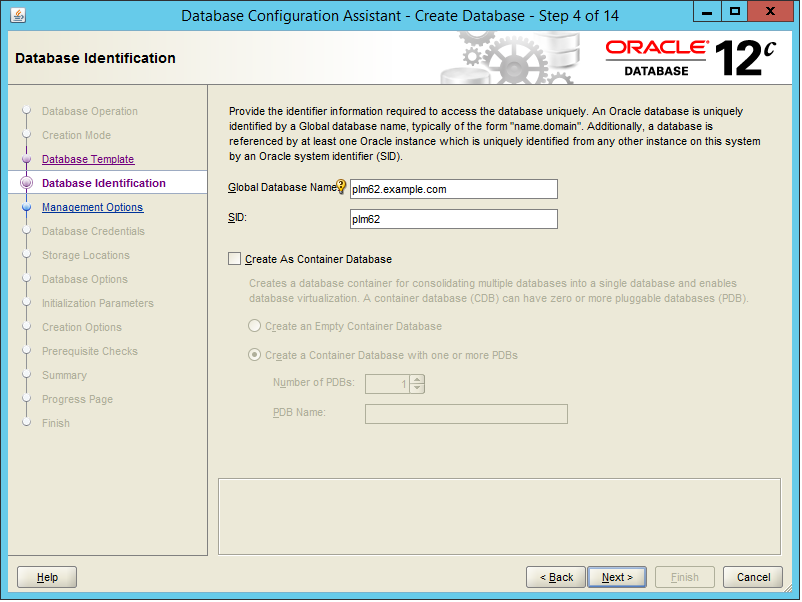Select Container Database with one or more PDBs
The image size is (802, 602).
pos(254,355)
